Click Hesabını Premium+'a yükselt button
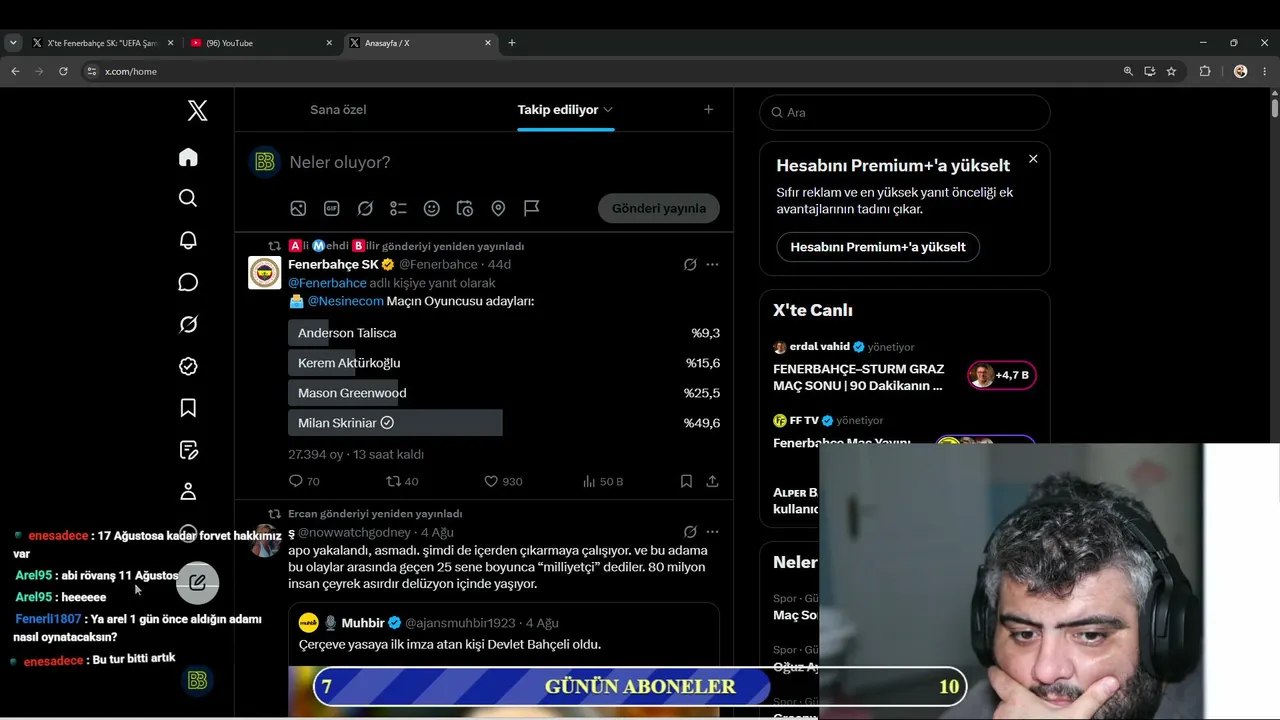 point(878,247)
